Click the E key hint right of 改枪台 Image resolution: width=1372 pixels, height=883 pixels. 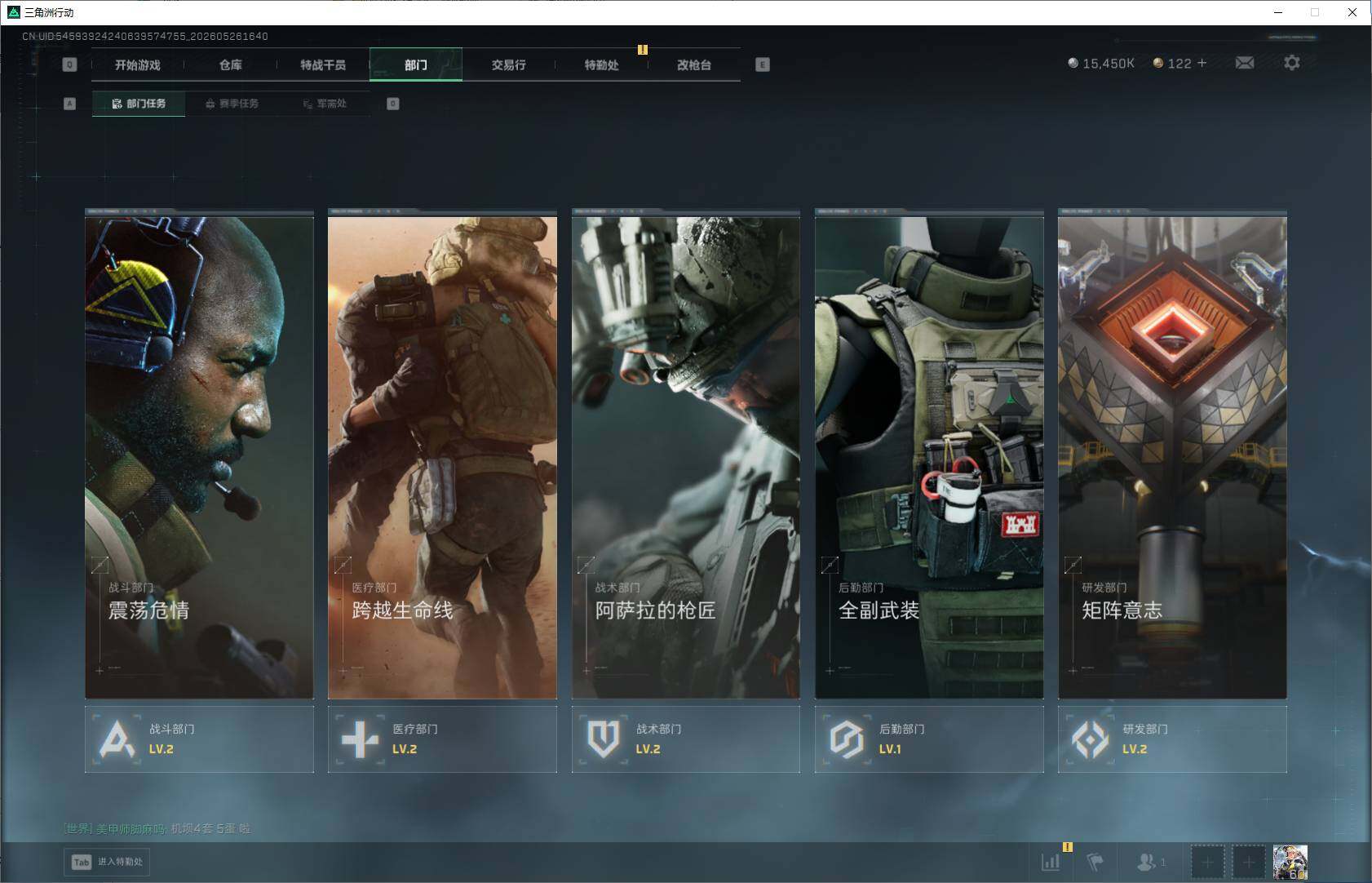pos(763,64)
